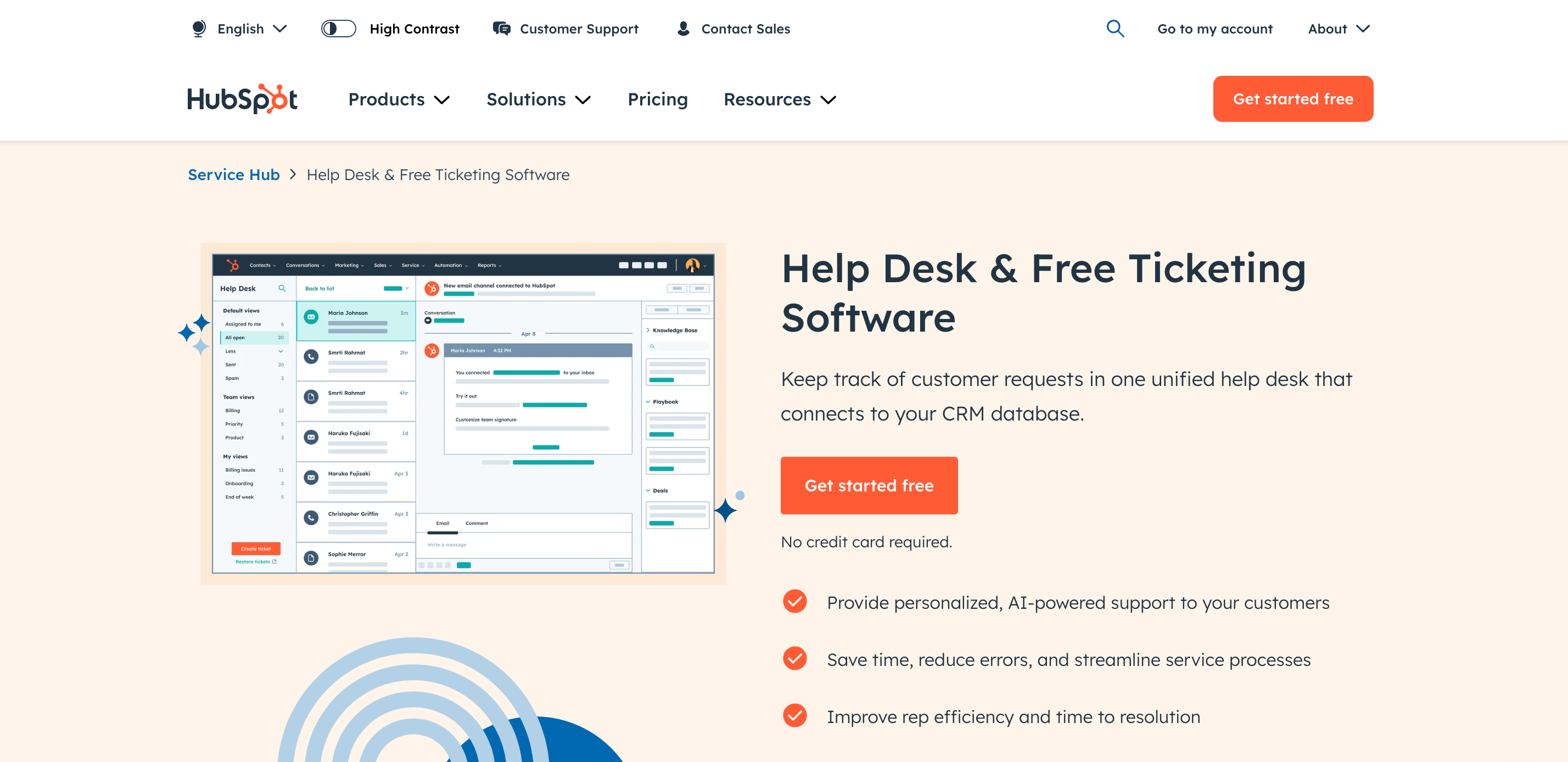Click the checkmark beside 'Save time'
This screenshot has height=762, width=1568.
(x=794, y=659)
